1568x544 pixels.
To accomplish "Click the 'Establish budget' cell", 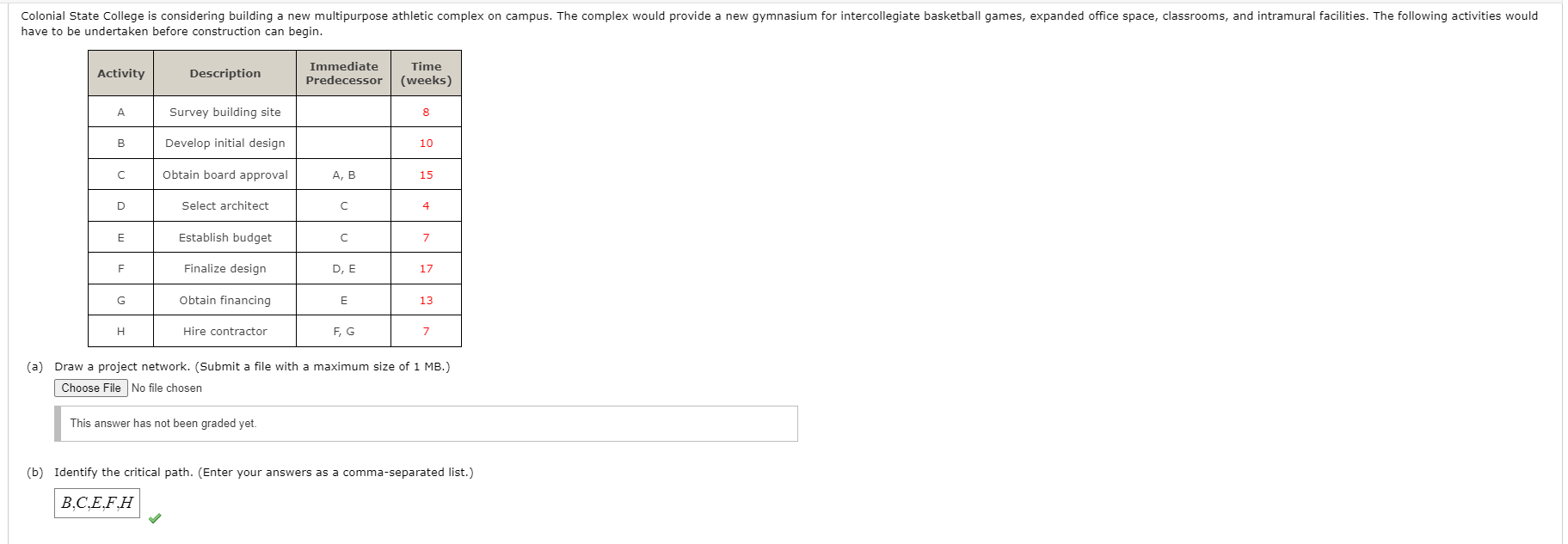I will point(225,238).
